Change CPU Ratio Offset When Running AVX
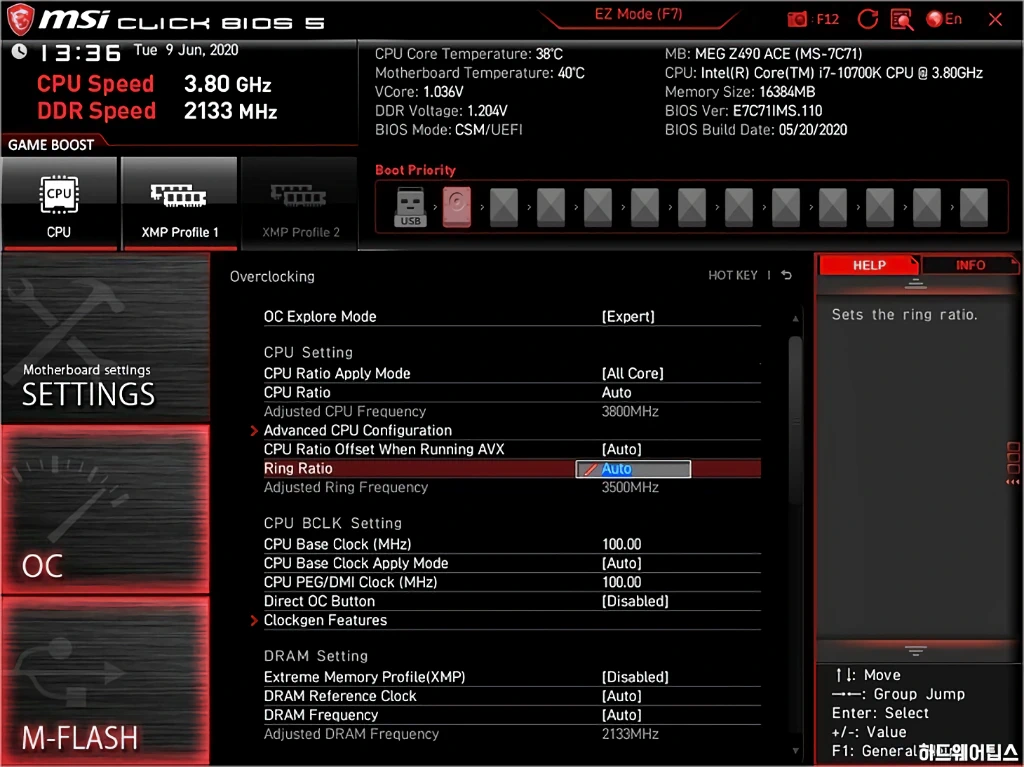Viewport: 1024px width, 767px height. 621,449
